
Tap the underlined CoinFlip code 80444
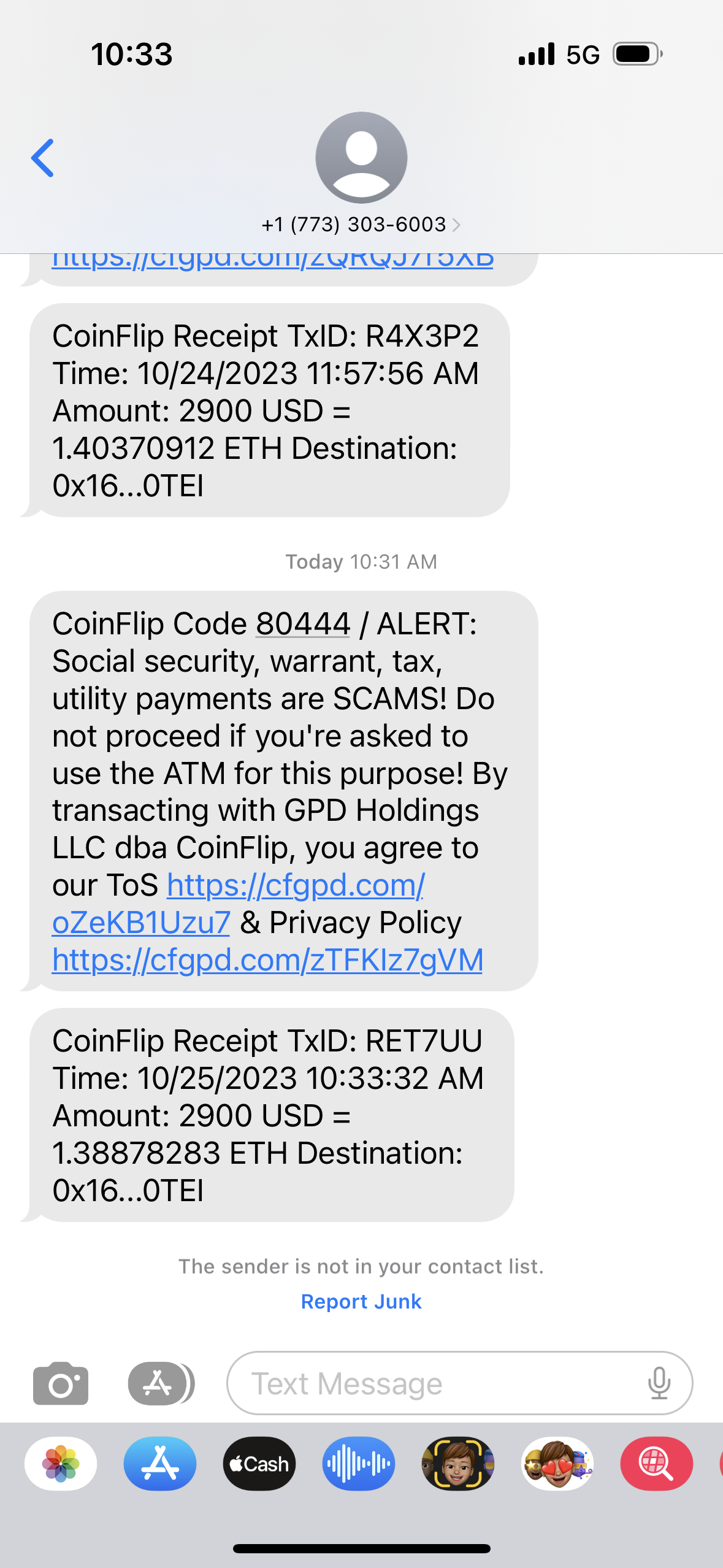[x=303, y=624]
